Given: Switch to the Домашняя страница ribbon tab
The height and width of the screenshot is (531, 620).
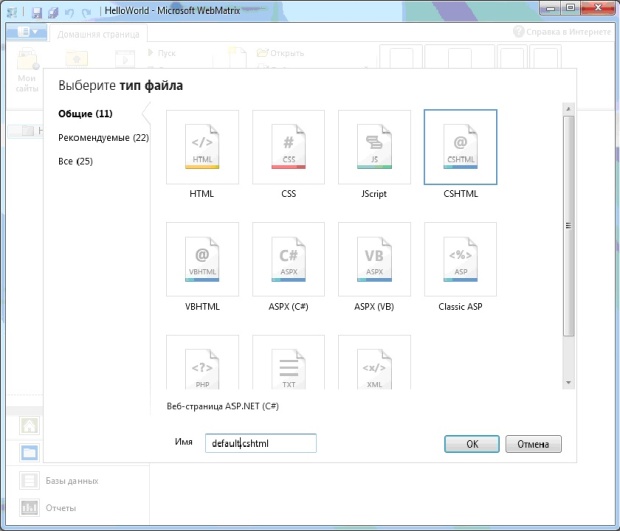Looking at the screenshot, I should tap(98, 34).
